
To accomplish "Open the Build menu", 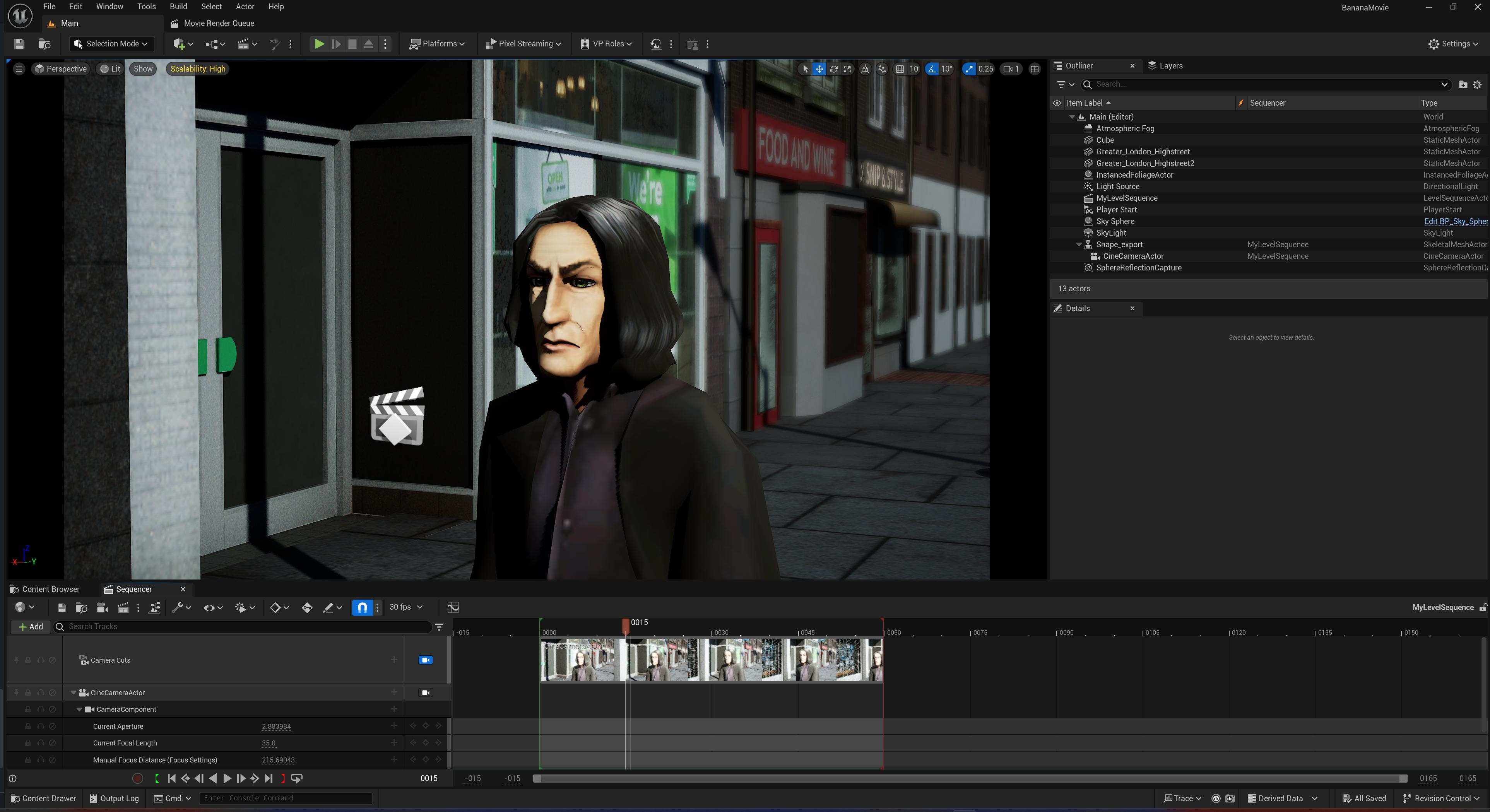I will (178, 6).
